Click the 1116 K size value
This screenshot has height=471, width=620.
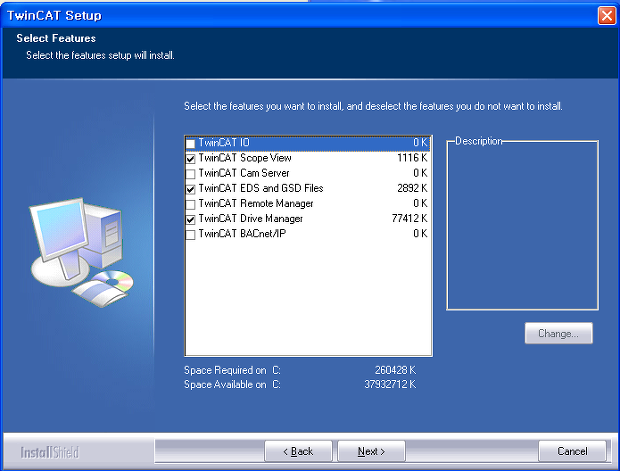click(x=412, y=158)
